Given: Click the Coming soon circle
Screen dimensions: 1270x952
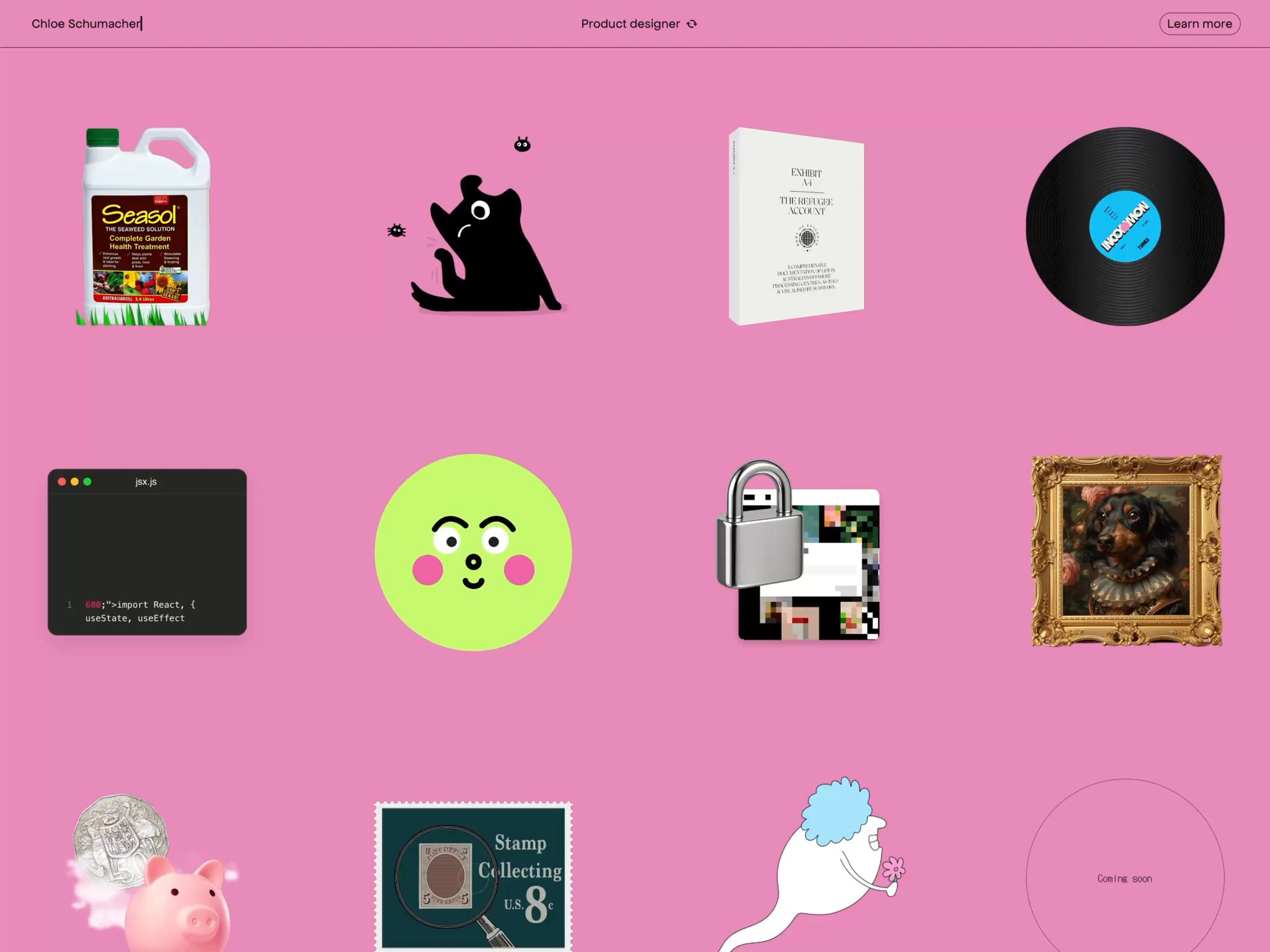Looking at the screenshot, I should pos(1124,878).
